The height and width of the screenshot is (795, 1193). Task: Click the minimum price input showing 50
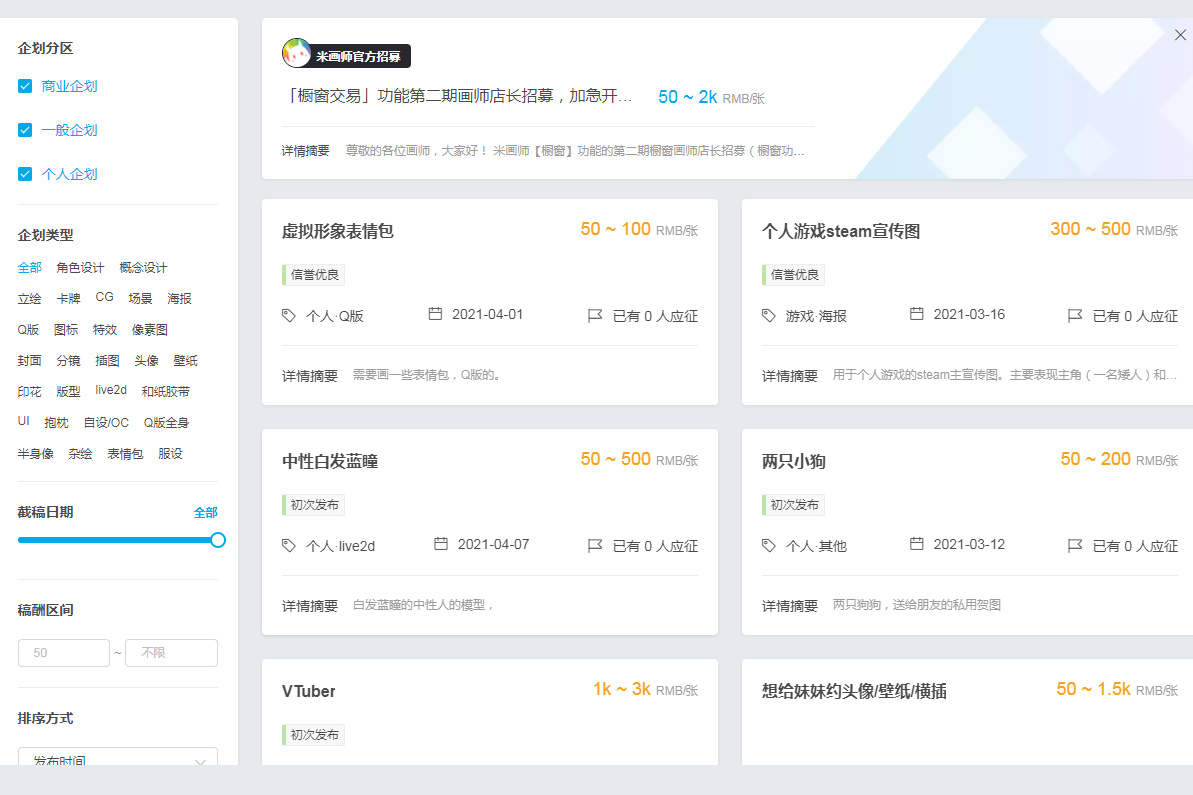[x=63, y=652]
